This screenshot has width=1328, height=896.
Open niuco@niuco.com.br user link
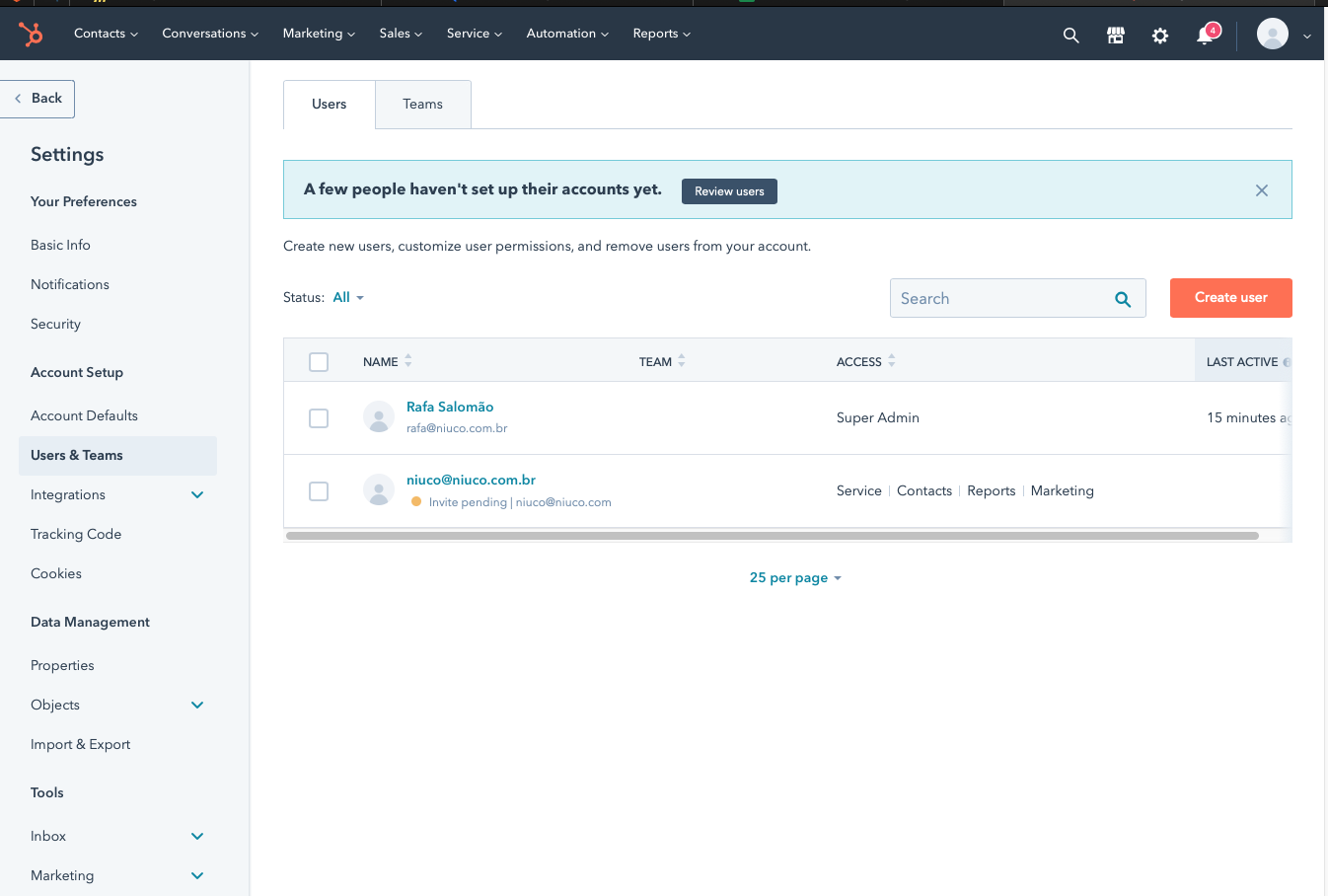point(471,480)
